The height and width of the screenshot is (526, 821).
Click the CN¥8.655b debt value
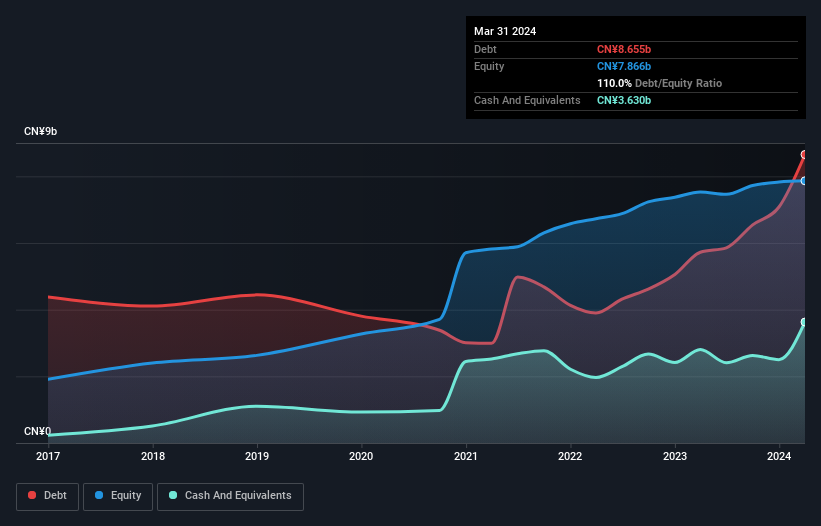(x=624, y=49)
